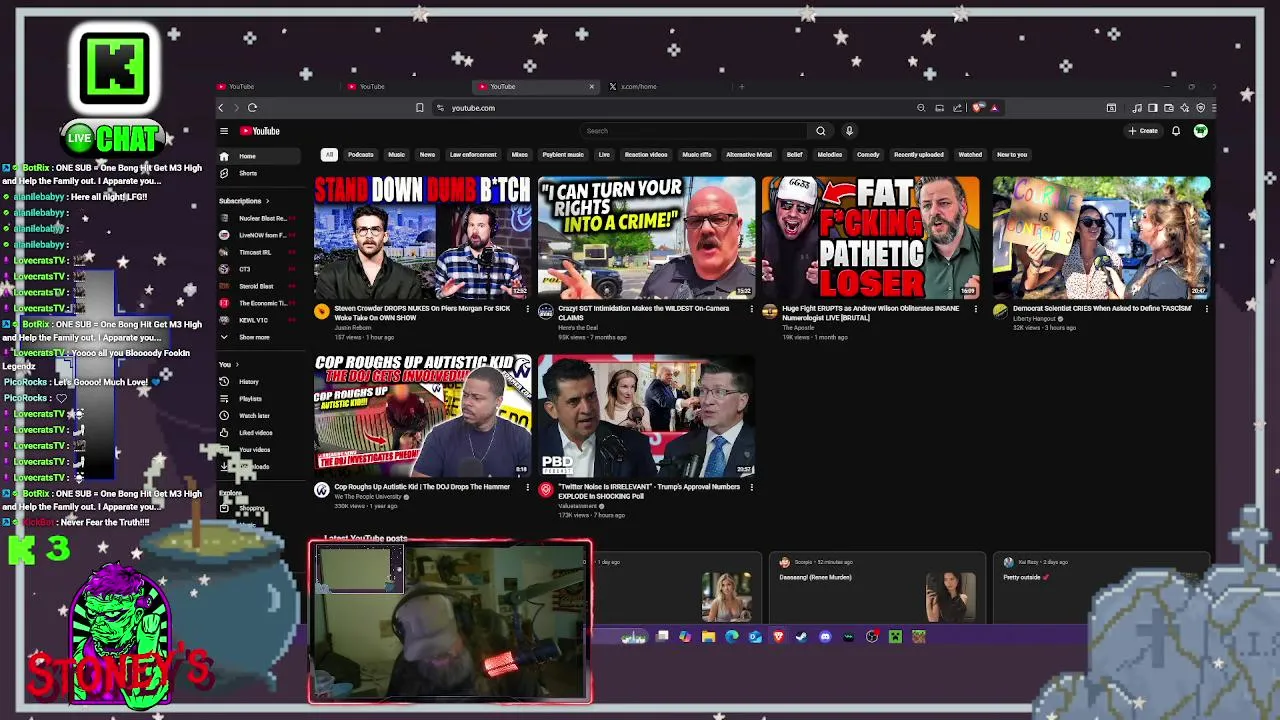
Task: Open options for Steven Crowder video
Action: tap(527, 309)
